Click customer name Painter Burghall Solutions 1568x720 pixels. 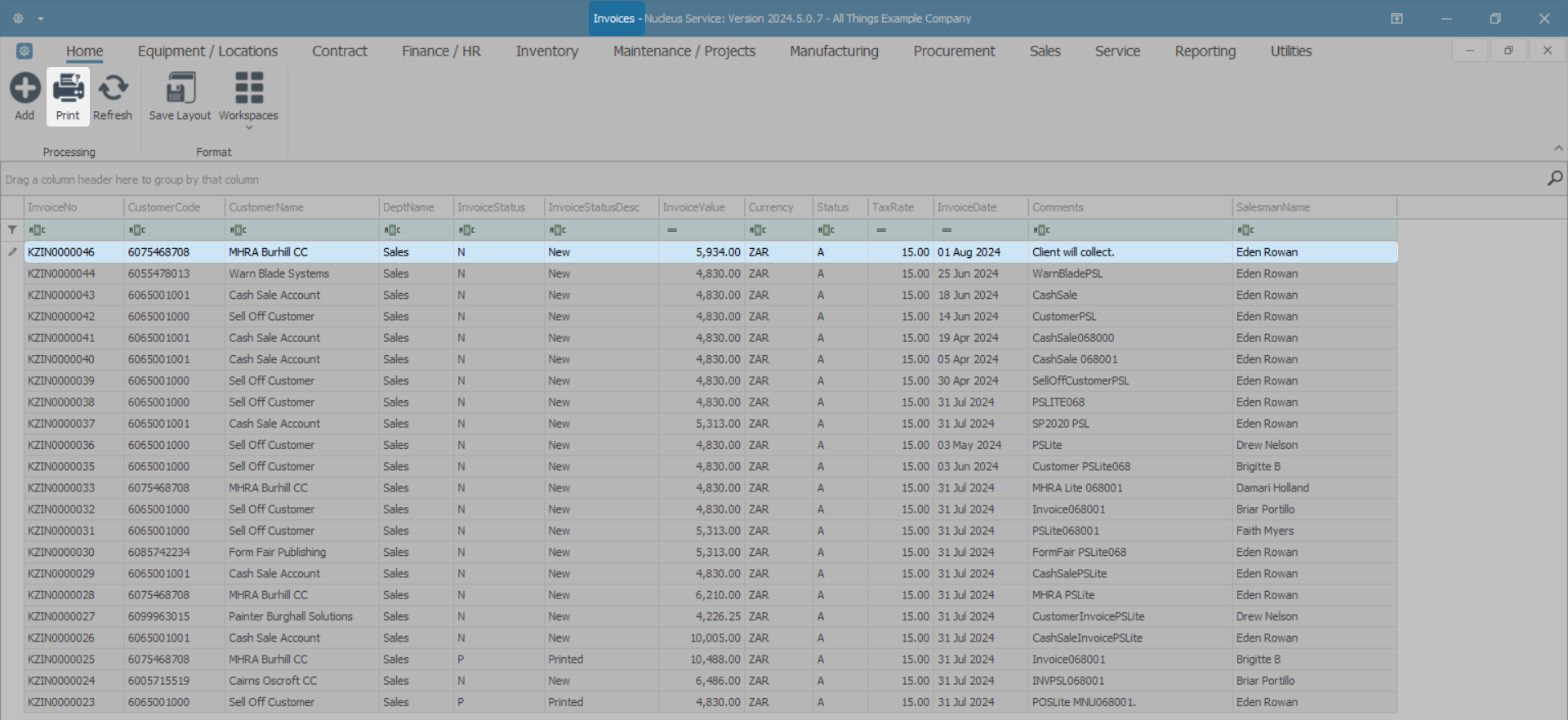click(x=291, y=616)
